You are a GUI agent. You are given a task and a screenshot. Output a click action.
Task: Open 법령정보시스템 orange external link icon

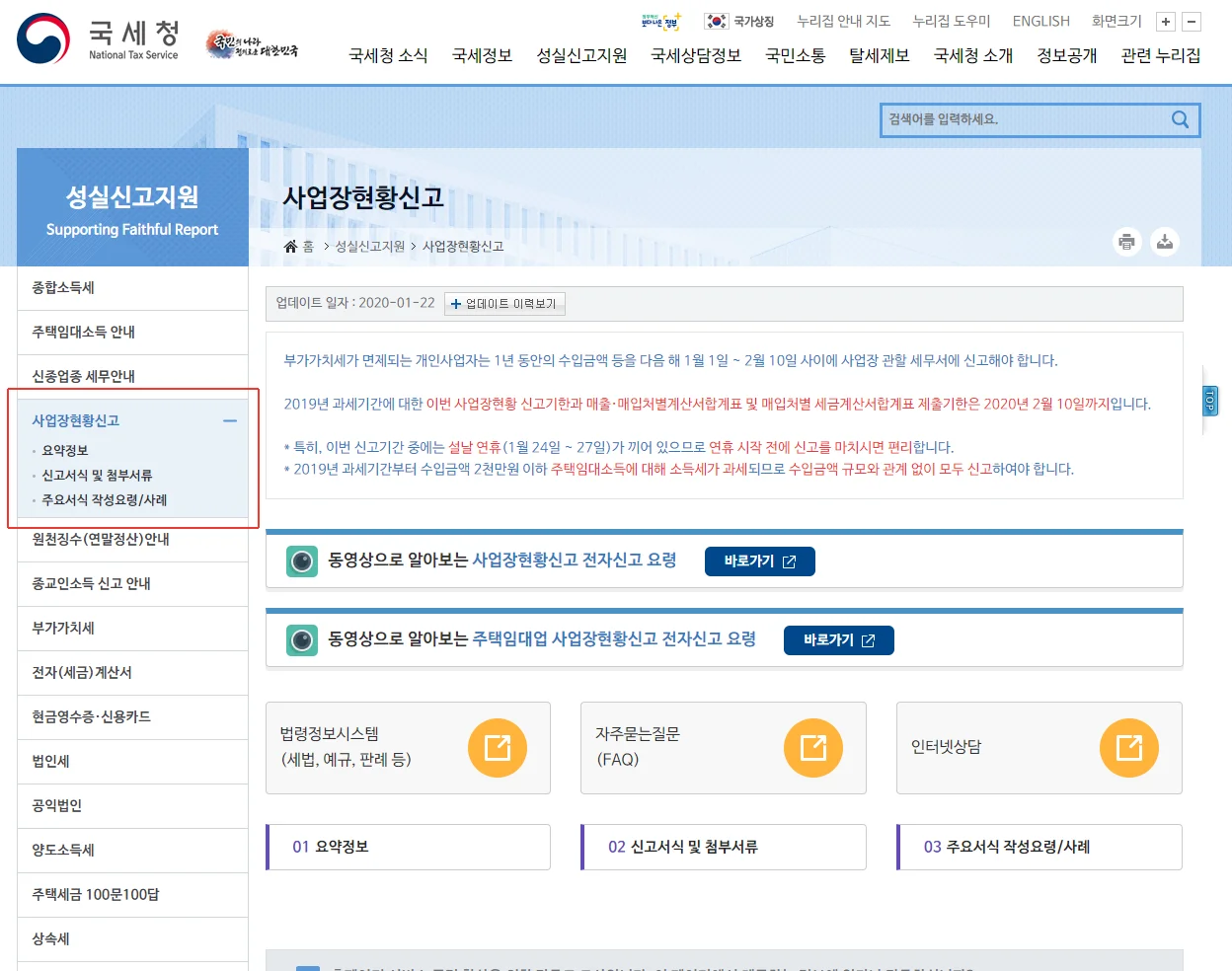[x=498, y=748]
